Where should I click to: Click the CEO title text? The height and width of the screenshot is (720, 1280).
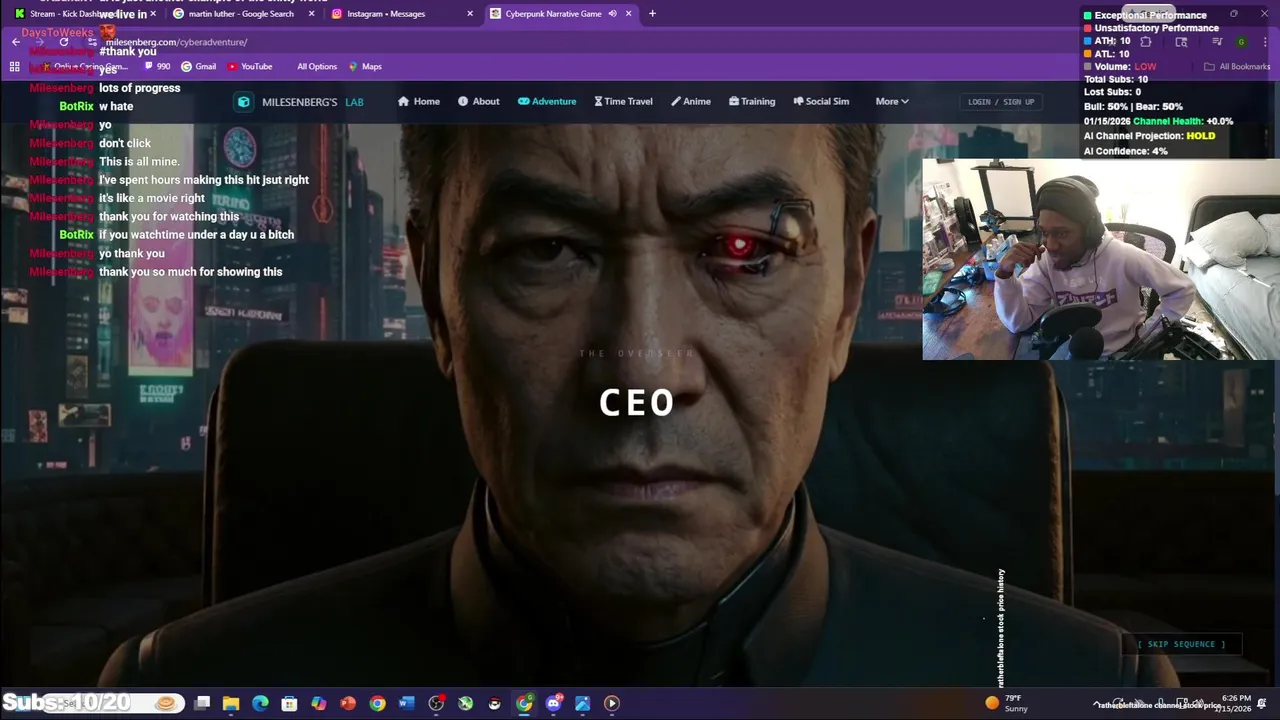tap(637, 403)
